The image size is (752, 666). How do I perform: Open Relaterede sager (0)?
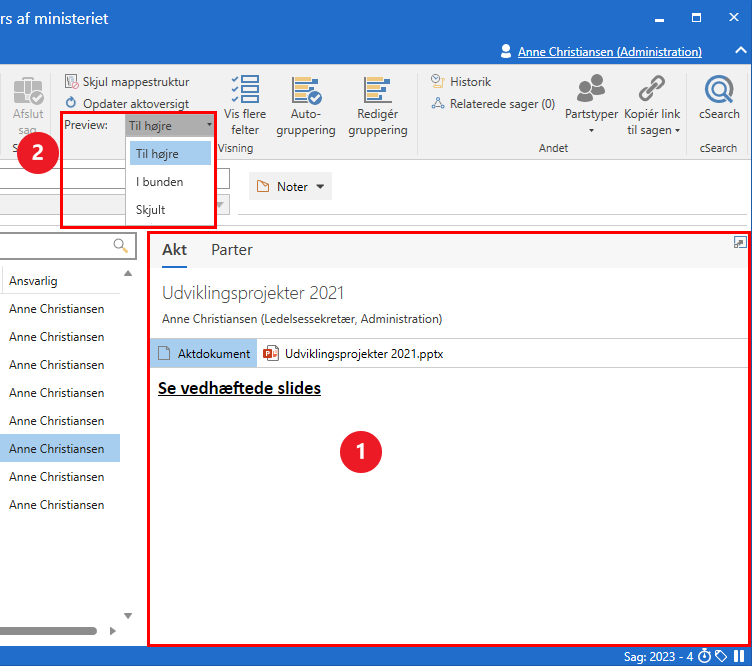point(501,104)
